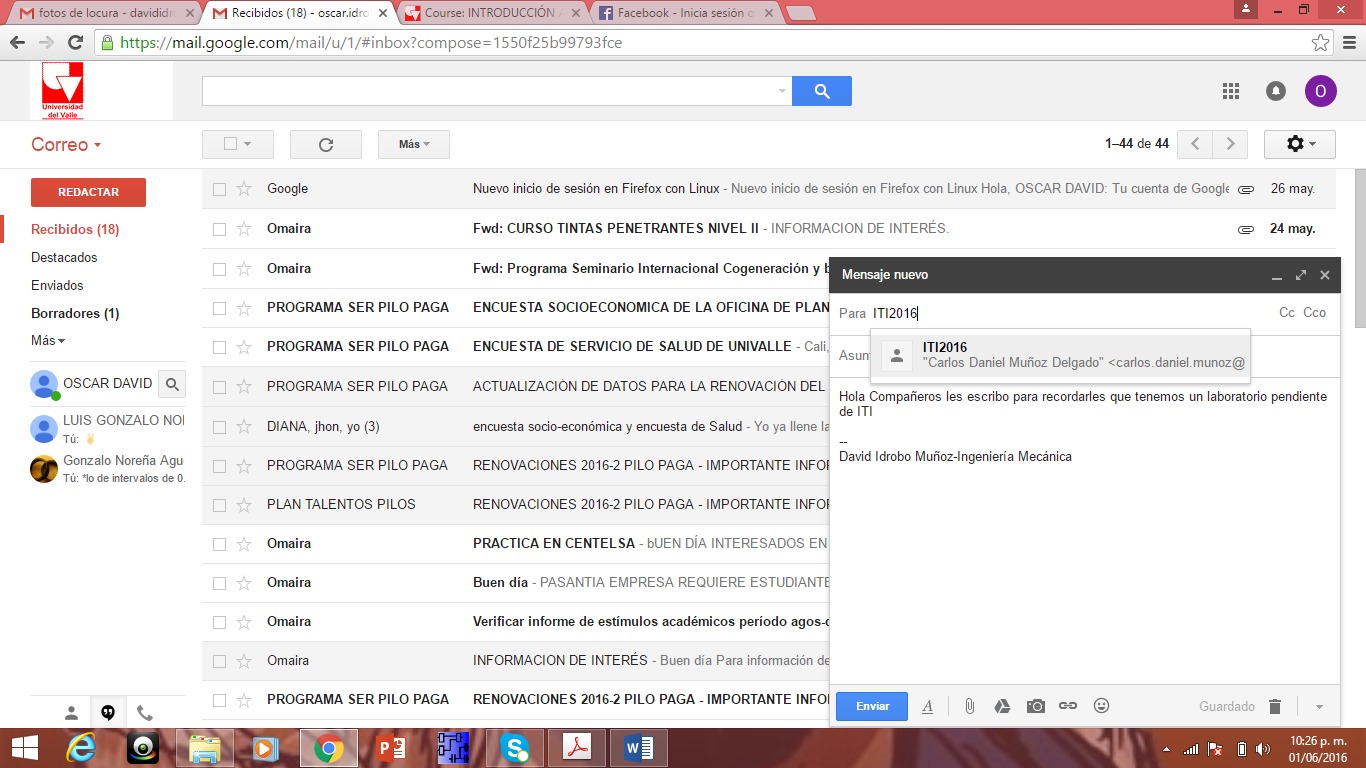Open the Windows Start menu
This screenshot has height=768, width=1366.
[x=24, y=748]
